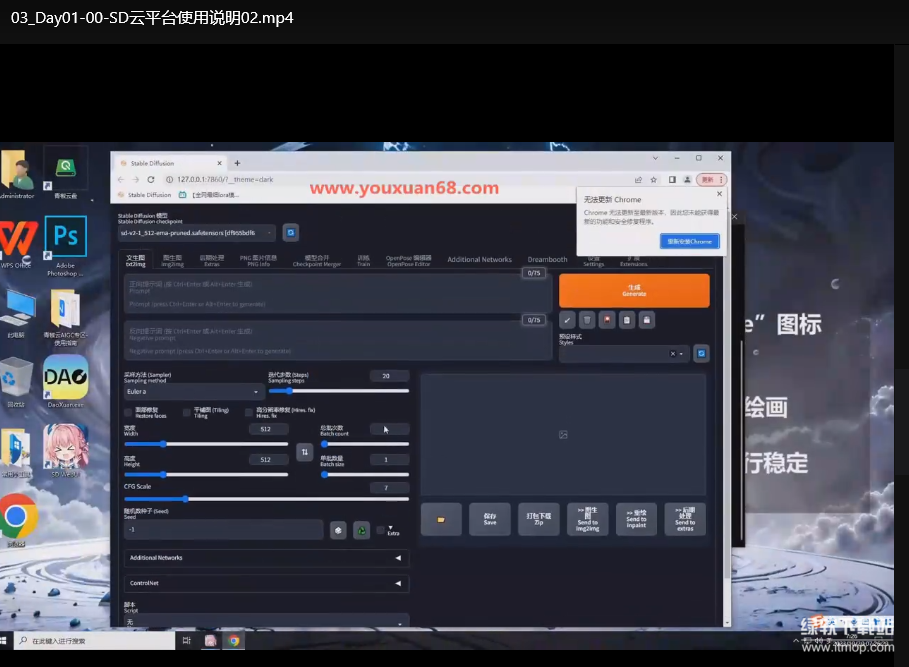Expand the ControlNet accordion
Image resolution: width=909 pixels, height=667 pixels.
point(267,584)
